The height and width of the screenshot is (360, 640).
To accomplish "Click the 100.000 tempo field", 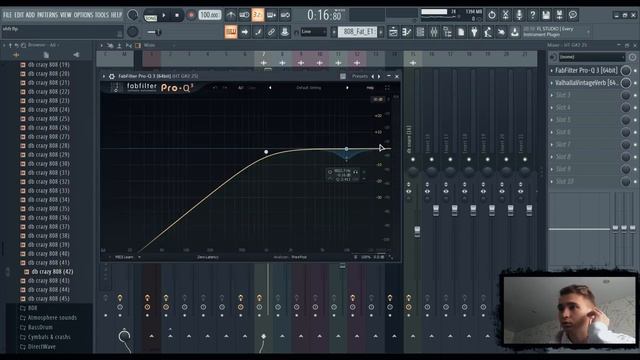I will click(x=210, y=15).
